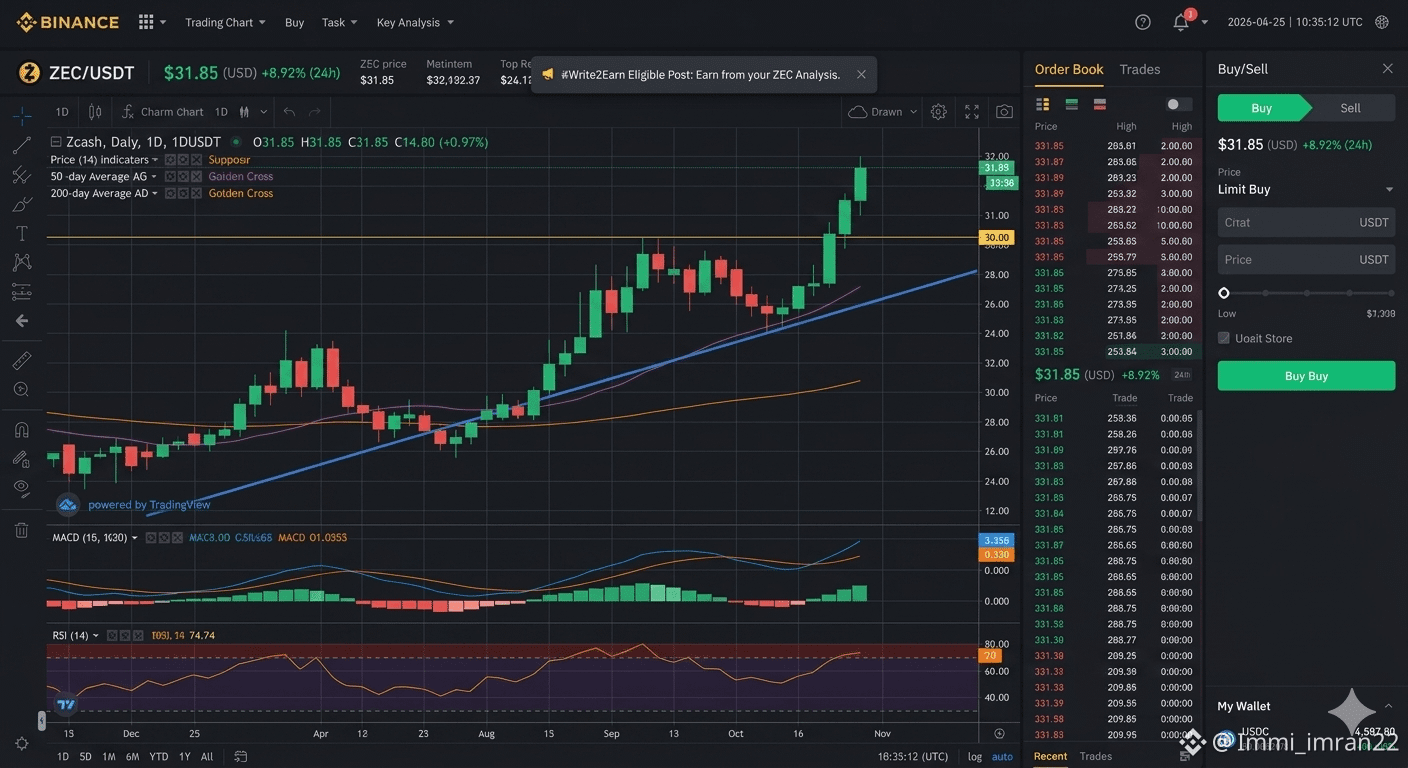1408x768 pixels.
Task: Toggle auto scale on the chart
Action: point(1002,757)
